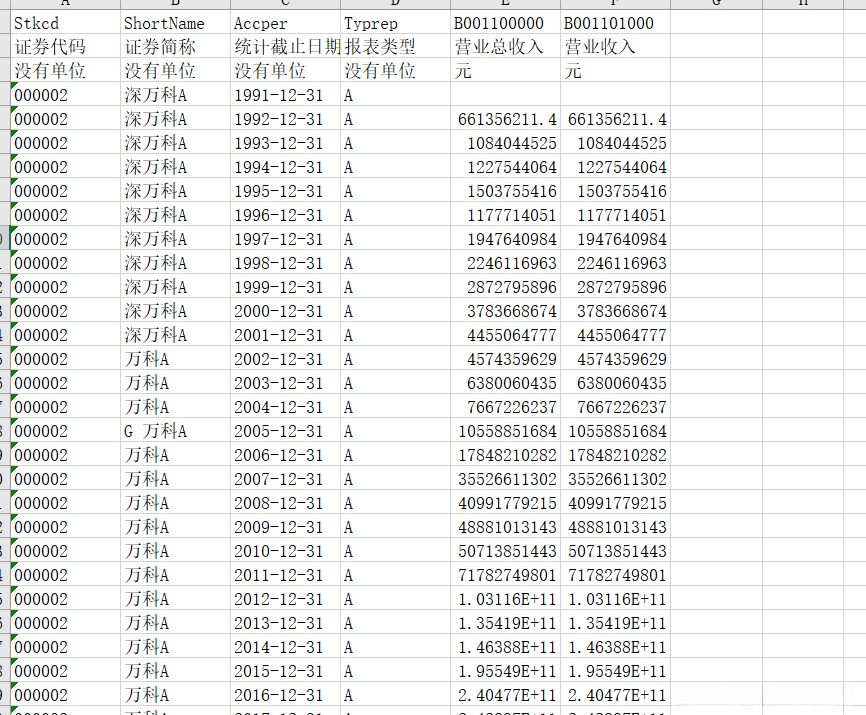Click 35526611302 in the 营业总收入 column

505,479
